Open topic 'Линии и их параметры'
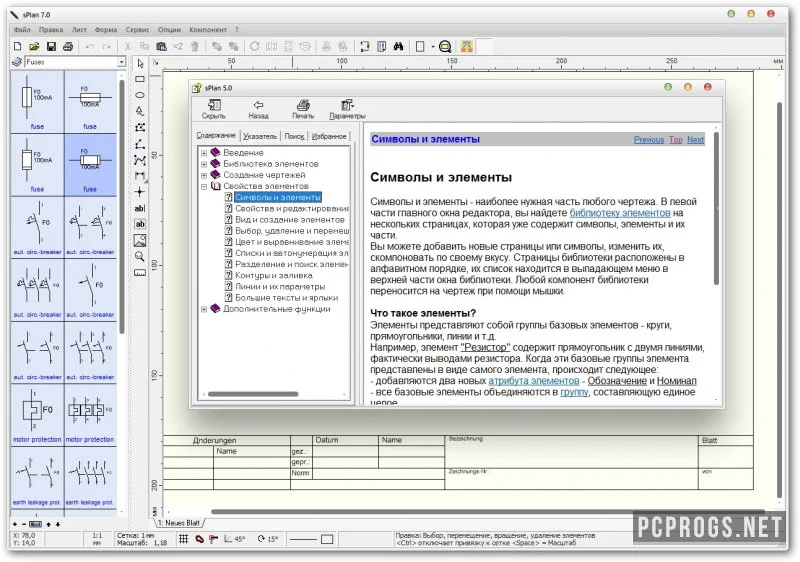The image size is (800, 562). point(280,287)
